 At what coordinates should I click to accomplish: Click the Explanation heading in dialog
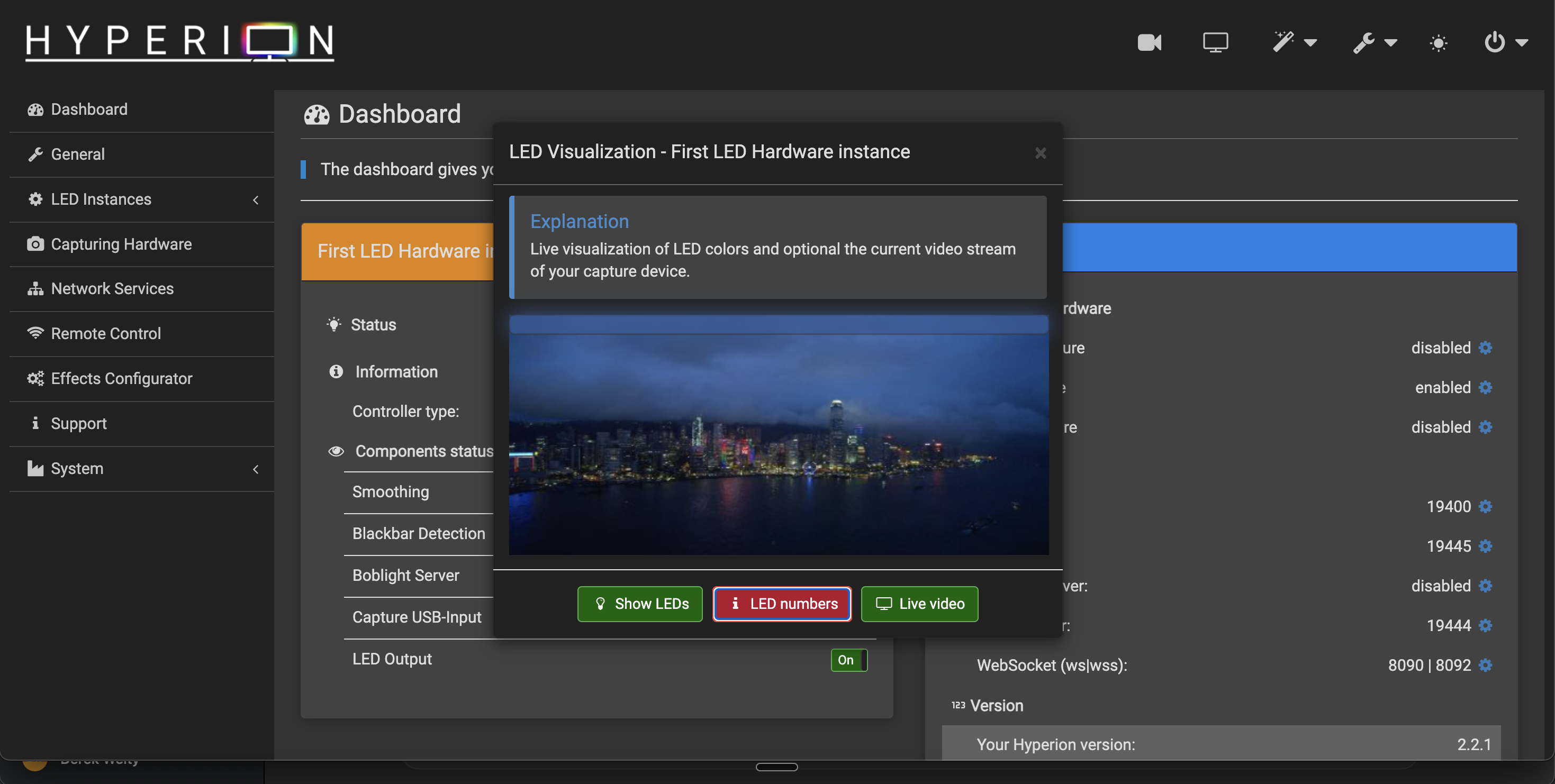(580, 221)
